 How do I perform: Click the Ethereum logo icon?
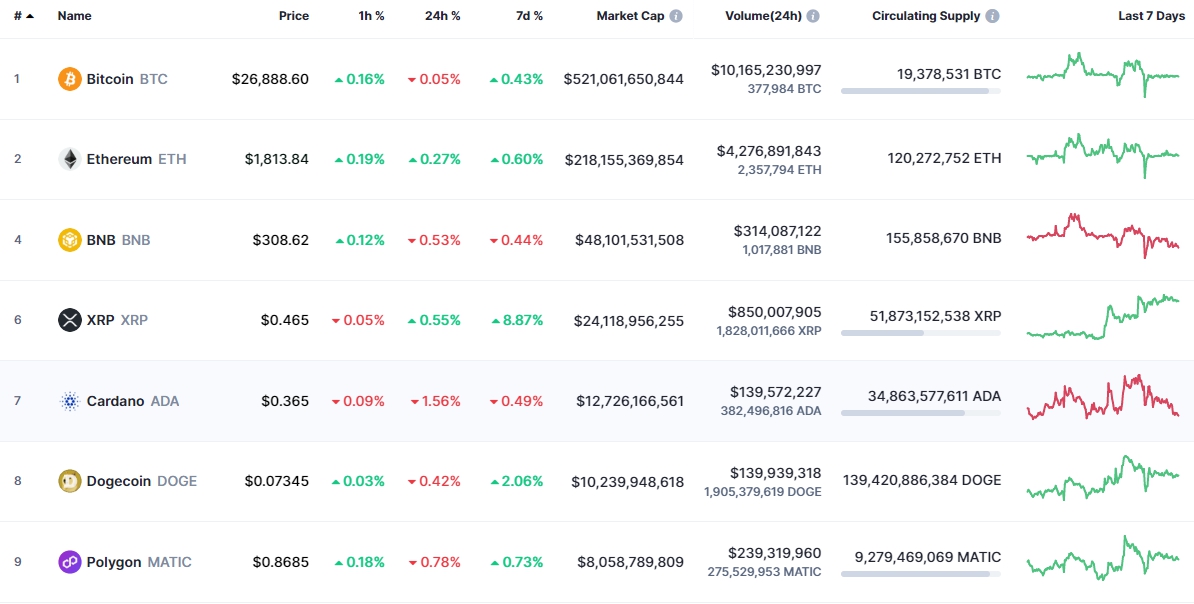coord(69,159)
